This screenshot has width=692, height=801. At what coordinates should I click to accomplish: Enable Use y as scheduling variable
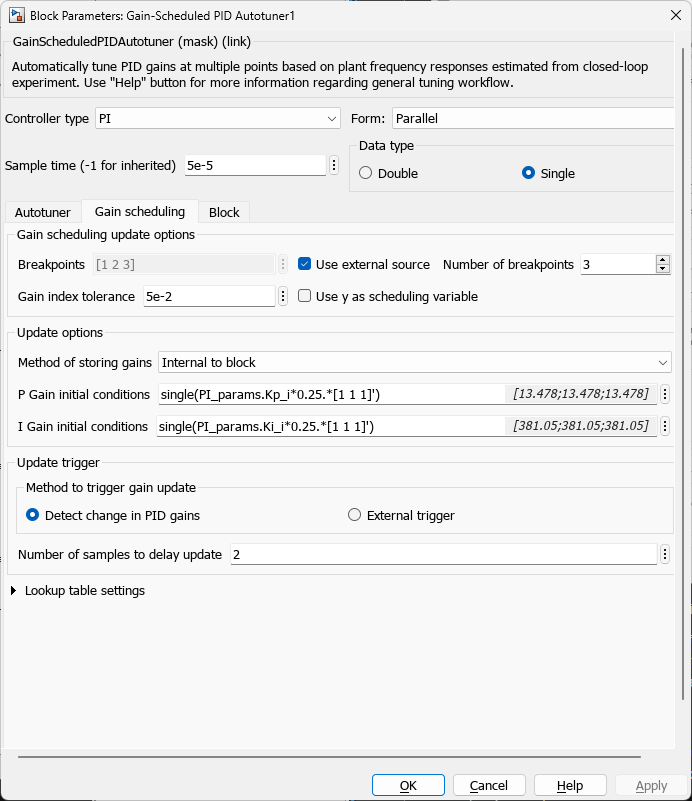(305, 296)
